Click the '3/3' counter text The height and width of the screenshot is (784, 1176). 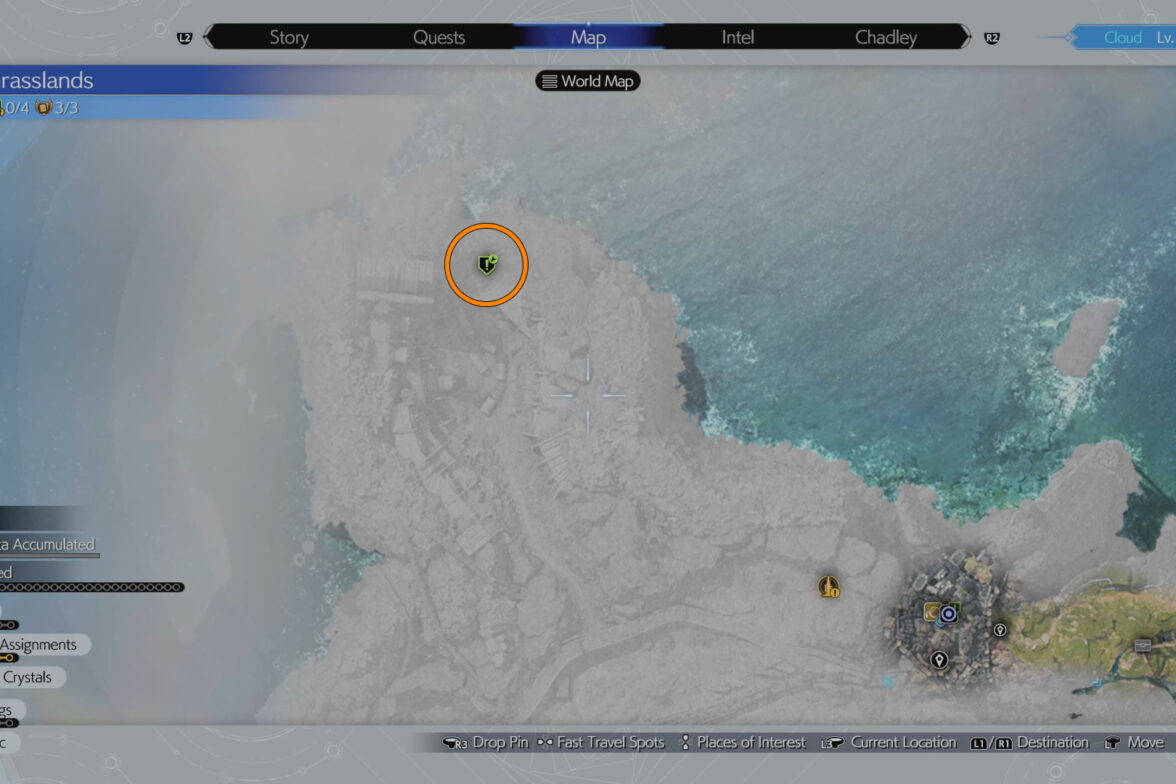point(66,108)
